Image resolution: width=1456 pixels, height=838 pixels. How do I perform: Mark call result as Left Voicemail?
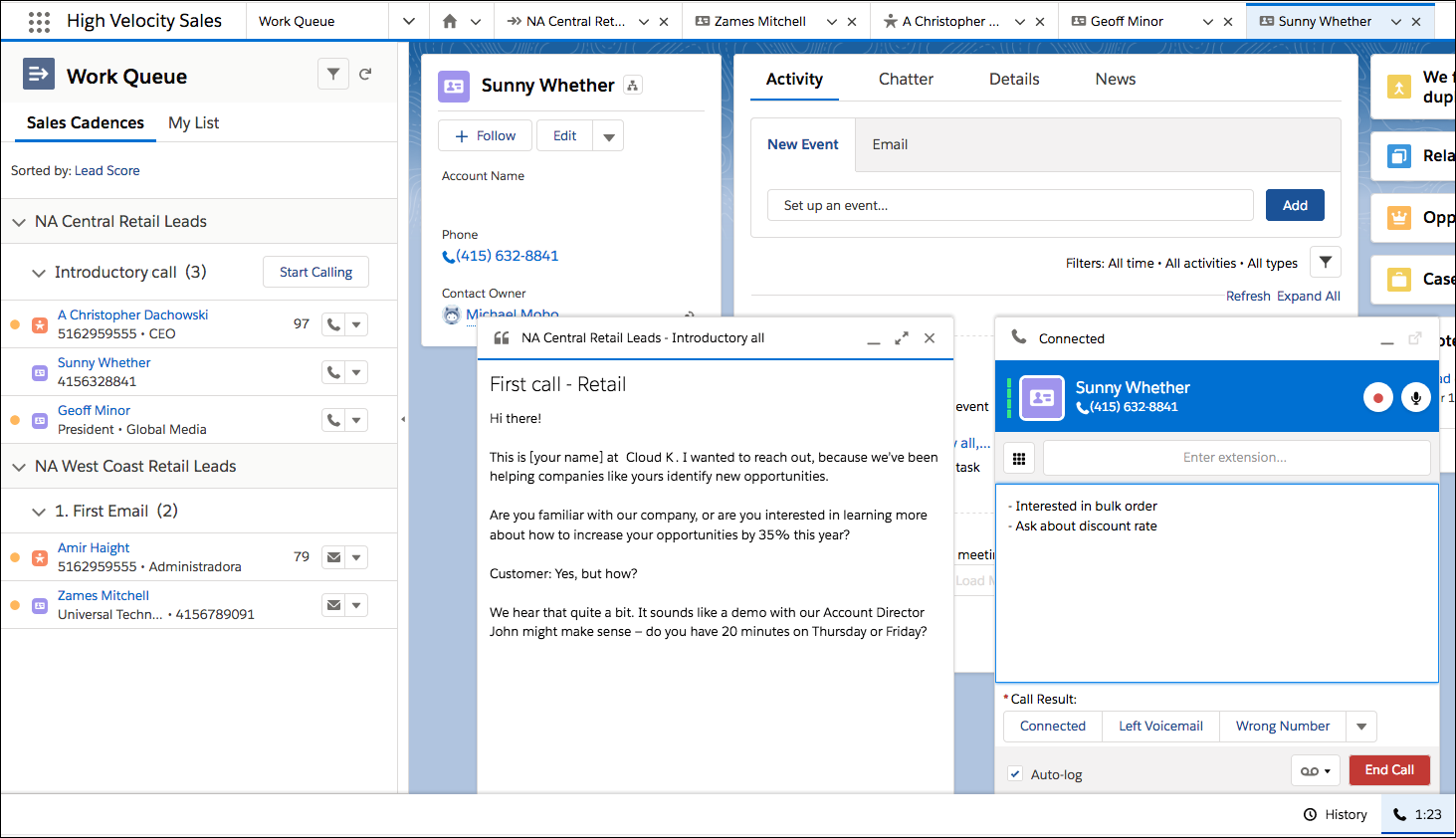click(1160, 727)
